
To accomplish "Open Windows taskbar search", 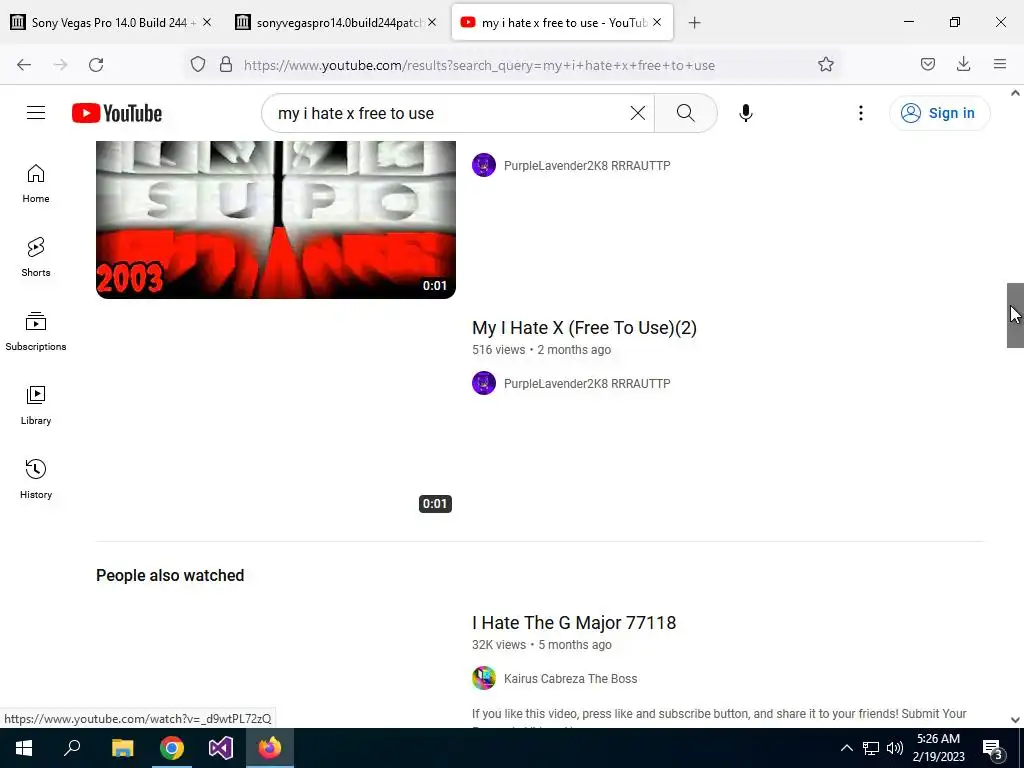I will 72,748.
